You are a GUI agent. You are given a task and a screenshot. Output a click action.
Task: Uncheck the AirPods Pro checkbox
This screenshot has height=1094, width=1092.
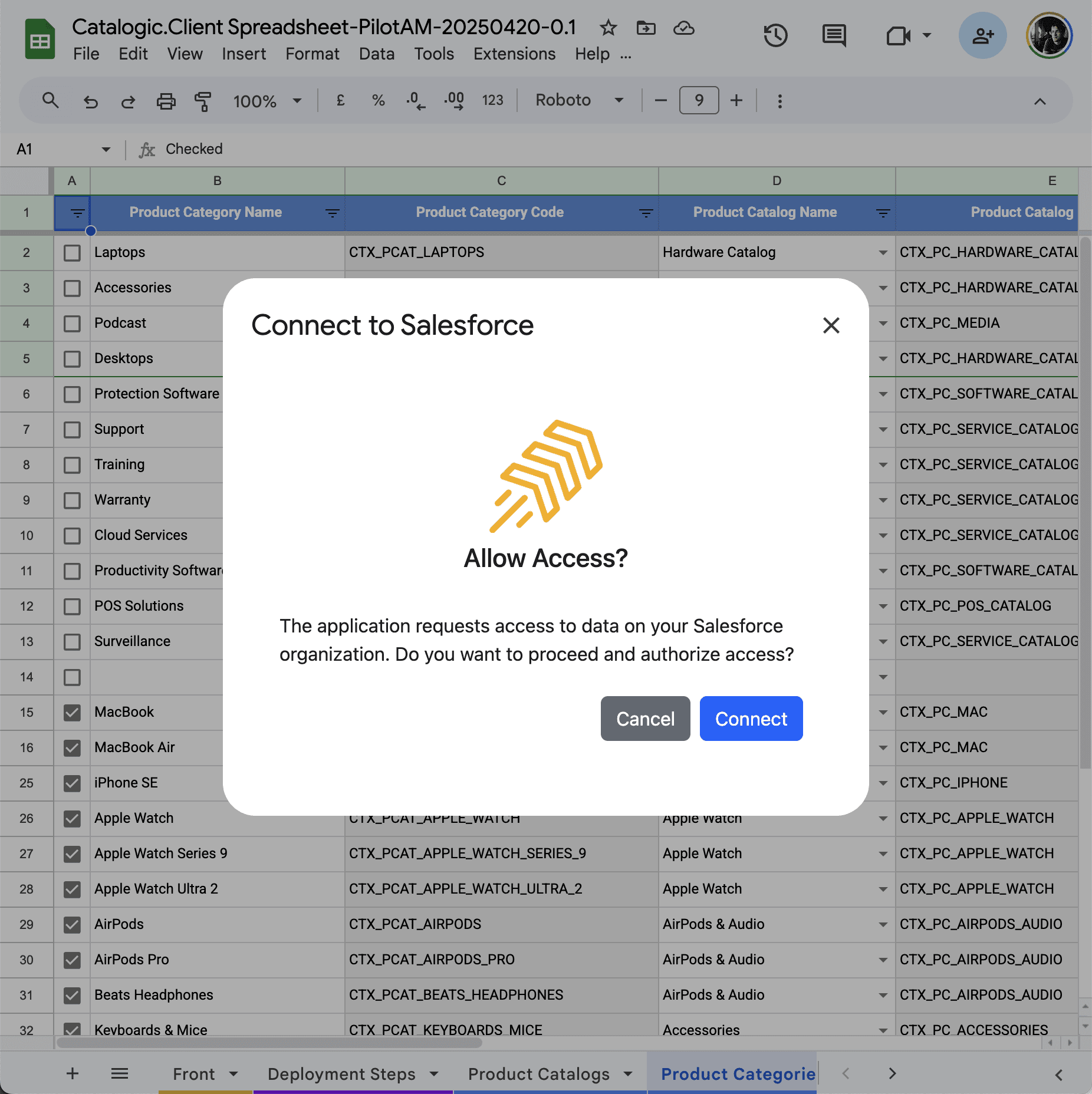click(72, 960)
